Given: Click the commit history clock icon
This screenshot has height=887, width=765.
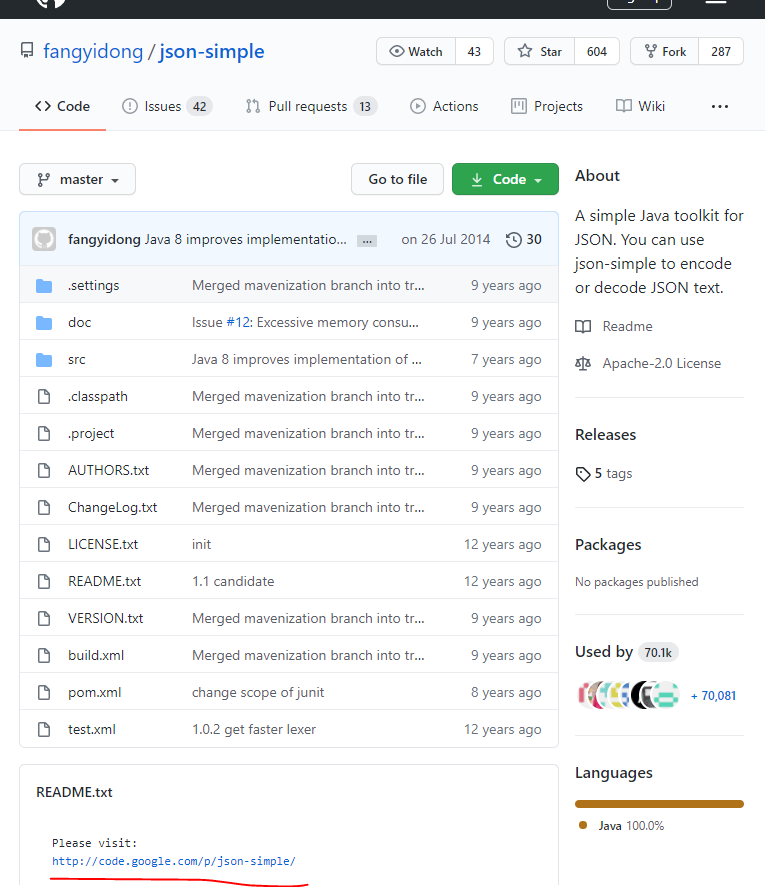Looking at the screenshot, I should pos(513,240).
